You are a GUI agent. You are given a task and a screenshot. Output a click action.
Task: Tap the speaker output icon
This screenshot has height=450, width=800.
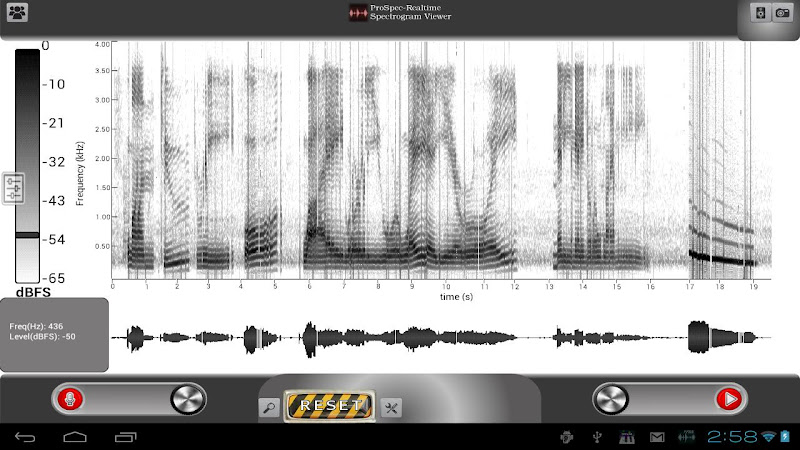(x=760, y=13)
